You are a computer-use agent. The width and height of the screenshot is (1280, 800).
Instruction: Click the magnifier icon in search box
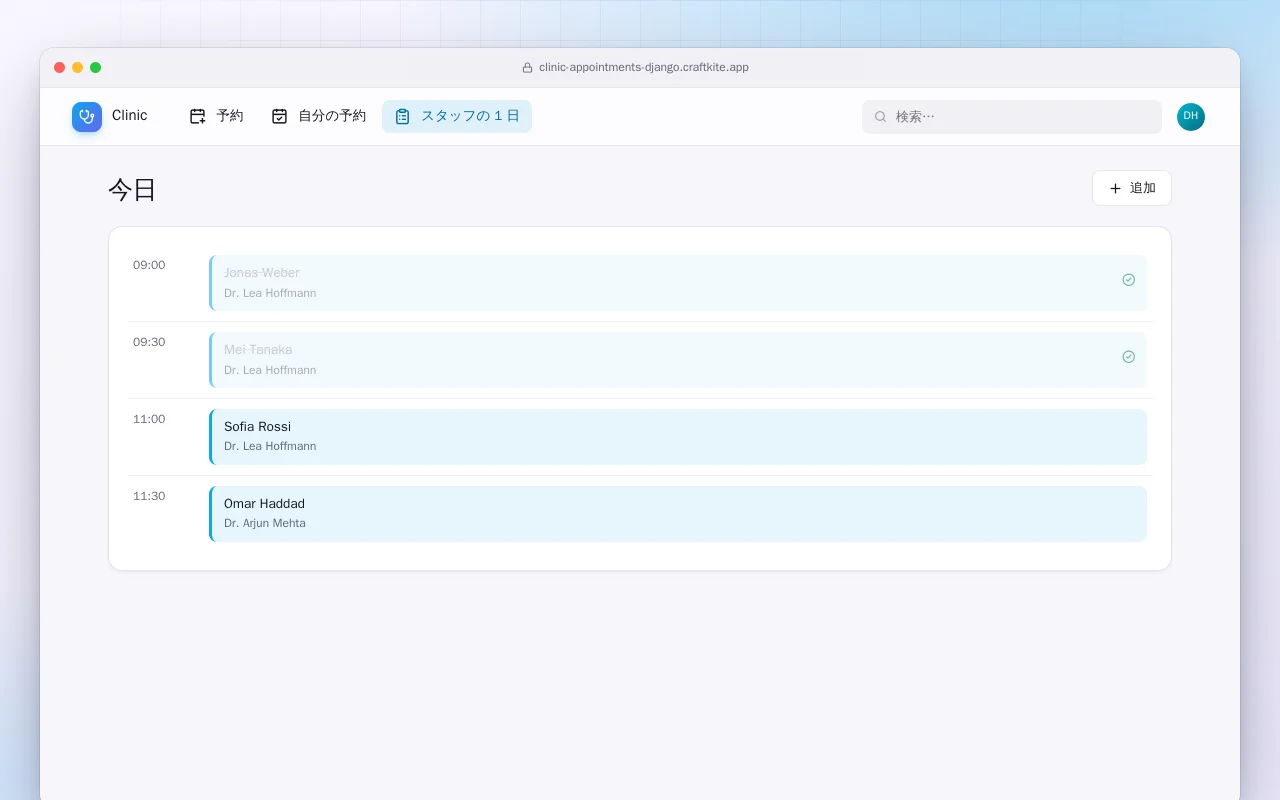point(881,117)
